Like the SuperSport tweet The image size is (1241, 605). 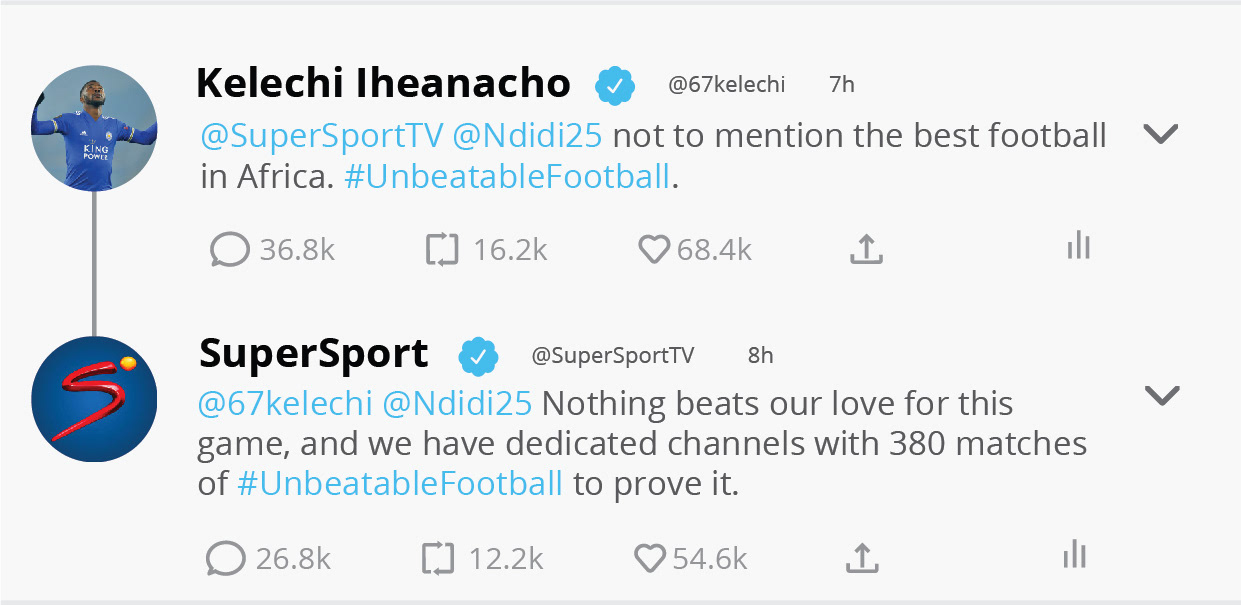coord(650,558)
